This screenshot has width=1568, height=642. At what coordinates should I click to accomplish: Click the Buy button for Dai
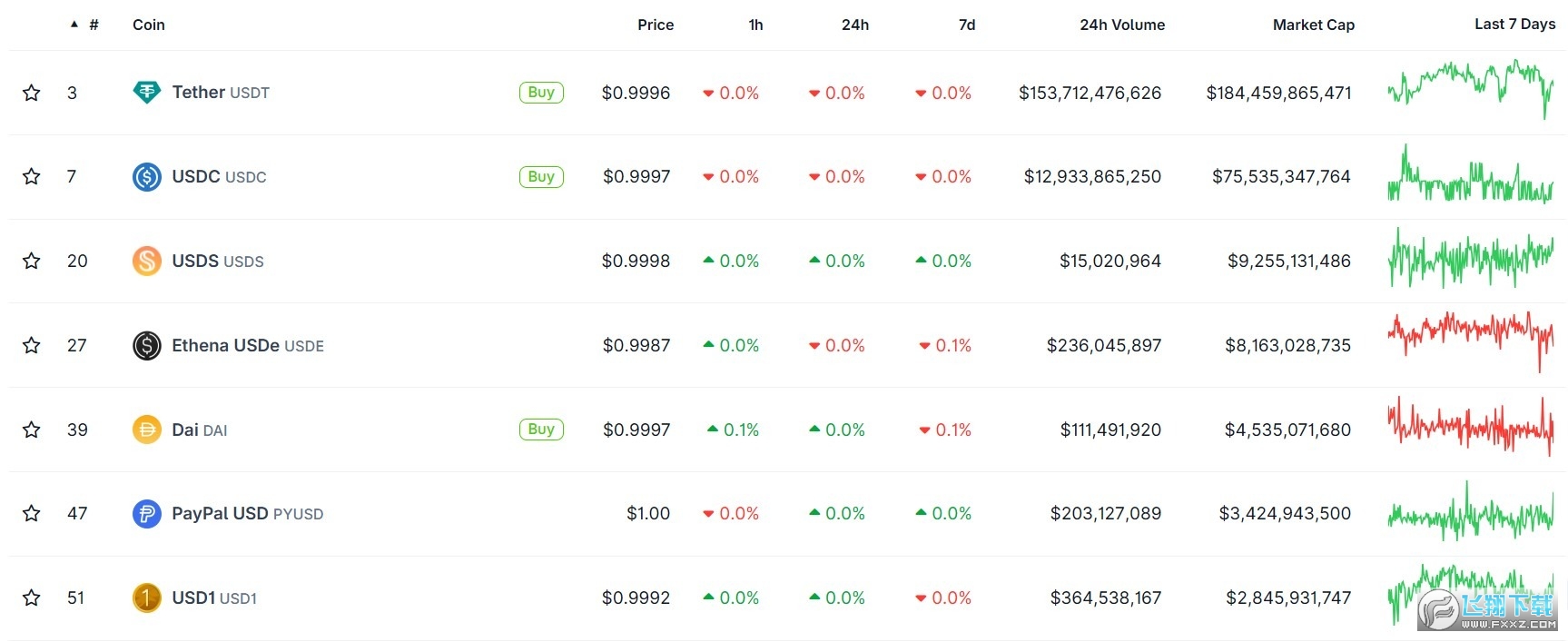point(541,430)
